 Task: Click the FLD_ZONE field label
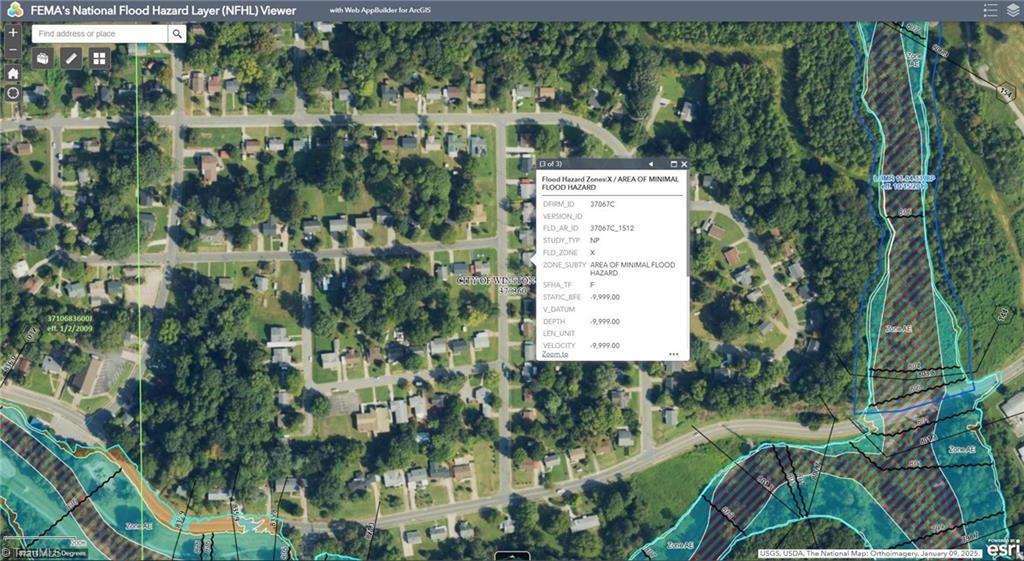click(x=560, y=252)
